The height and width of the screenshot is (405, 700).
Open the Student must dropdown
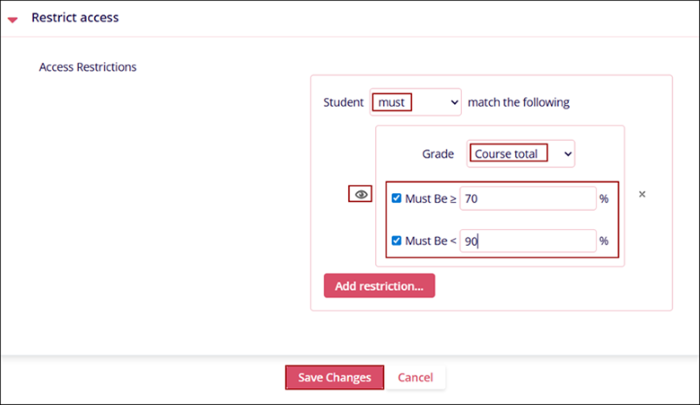[x=415, y=101]
